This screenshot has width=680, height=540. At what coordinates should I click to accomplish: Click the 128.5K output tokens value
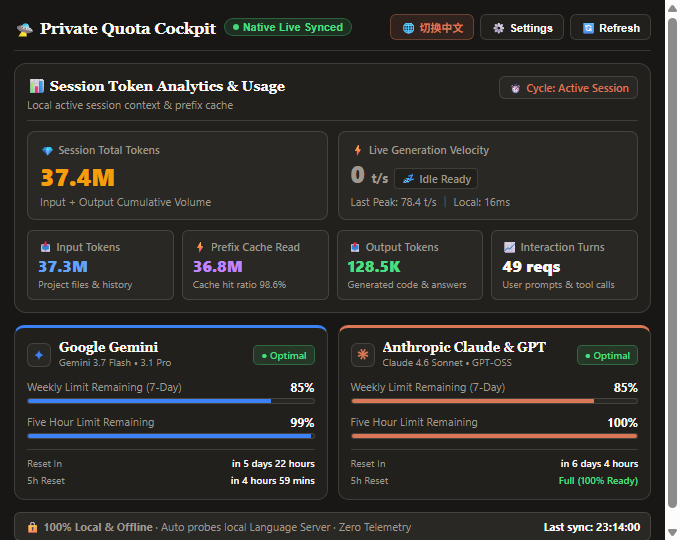(x=374, y=266)
